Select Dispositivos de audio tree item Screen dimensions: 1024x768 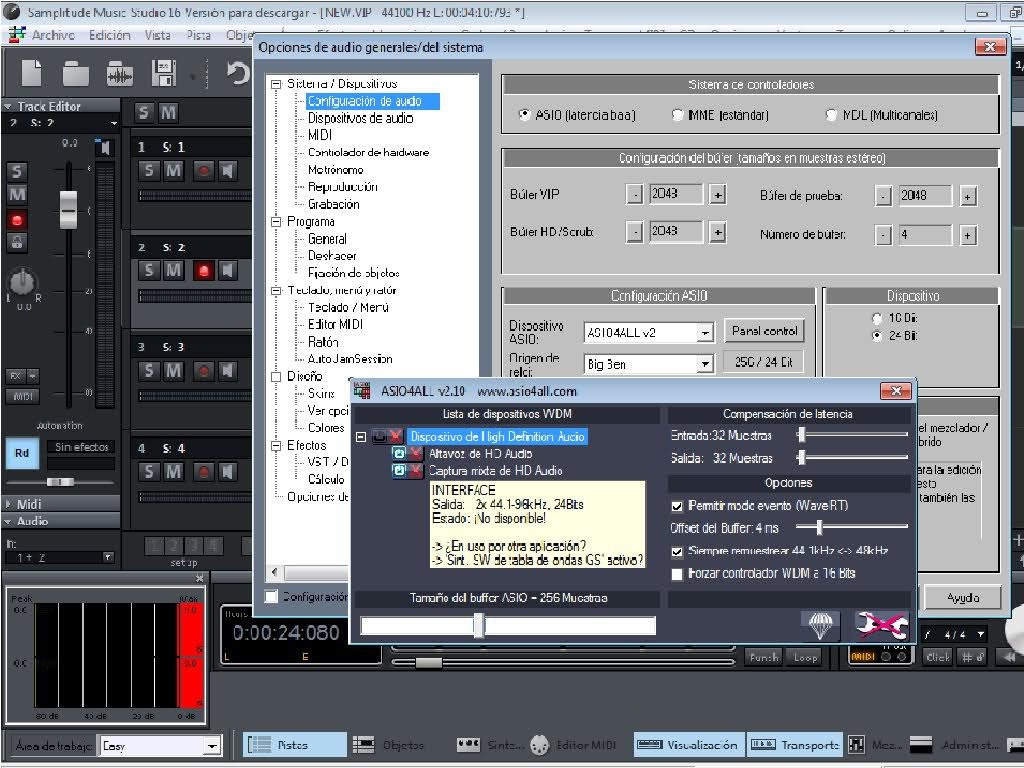tap(360, 118)
